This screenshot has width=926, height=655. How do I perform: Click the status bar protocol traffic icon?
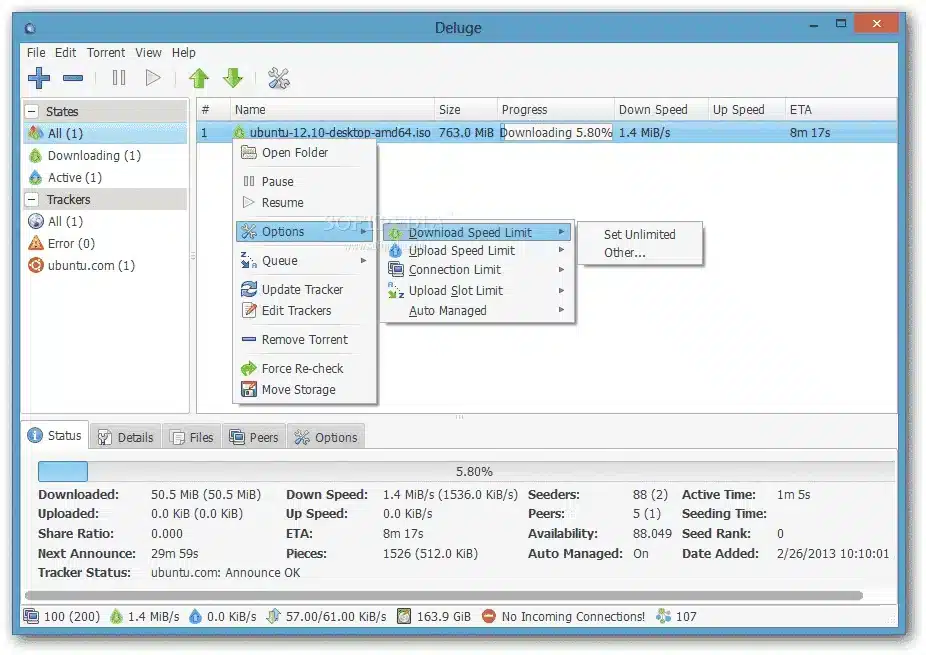[x=273, y=616]
